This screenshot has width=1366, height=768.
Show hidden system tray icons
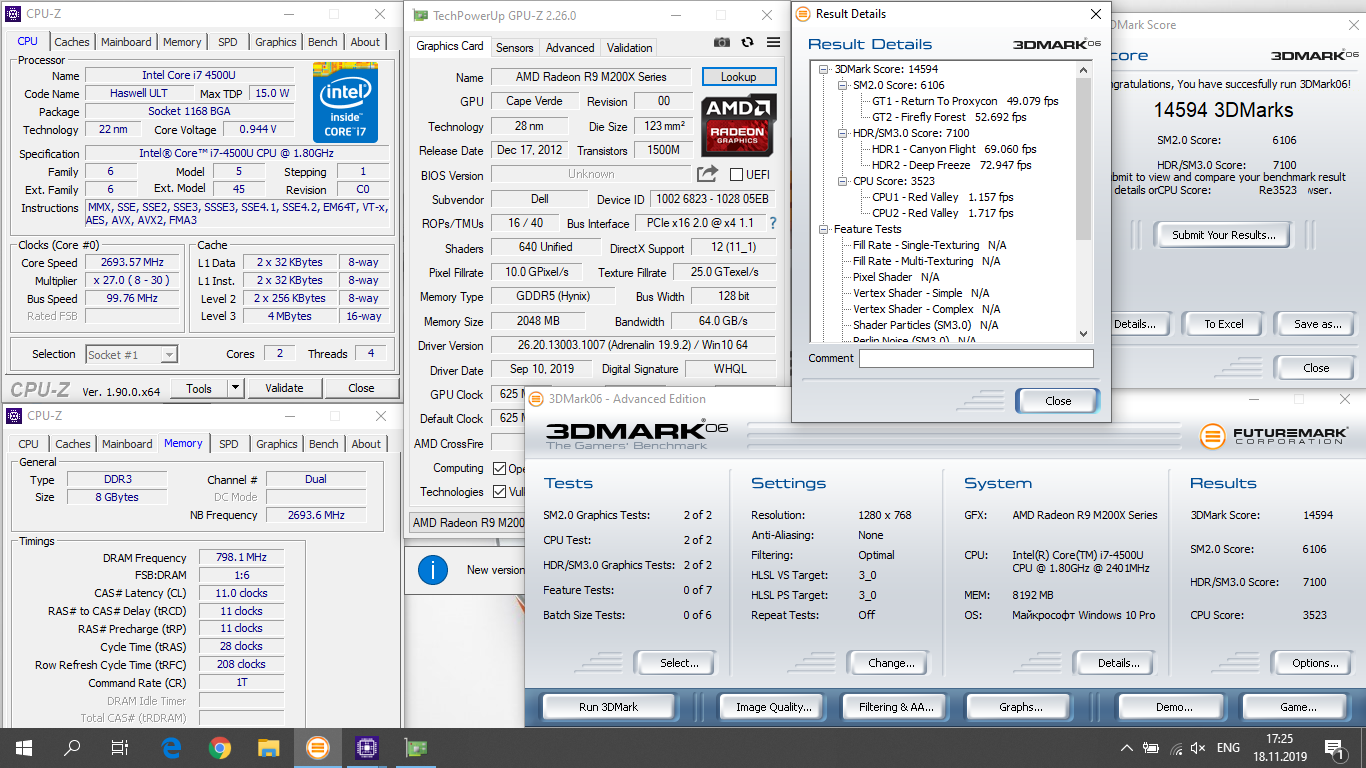click(1128, 748)
